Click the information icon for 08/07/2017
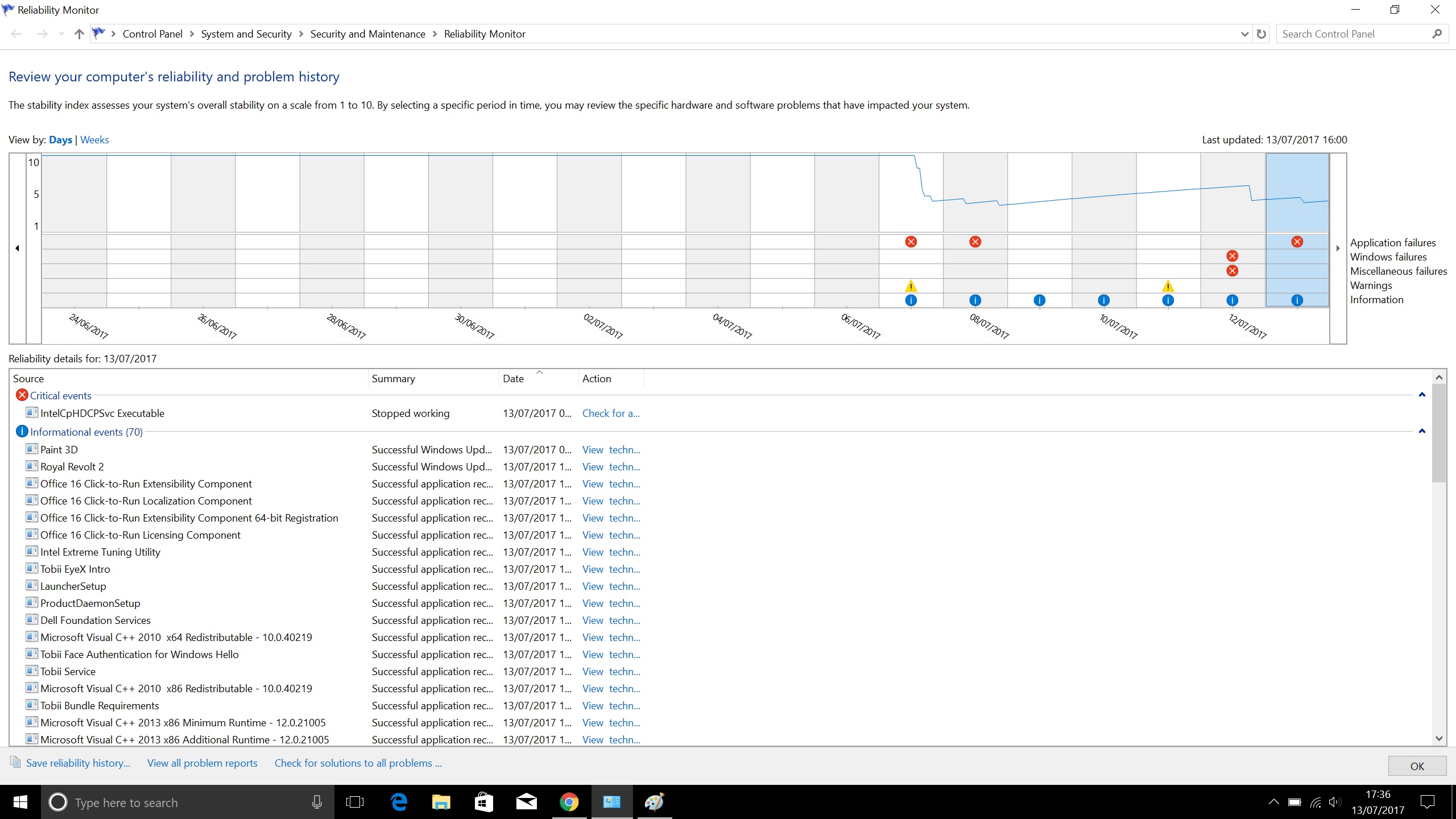This screenshot has height=819, width=1456. [x=975, y=300]
